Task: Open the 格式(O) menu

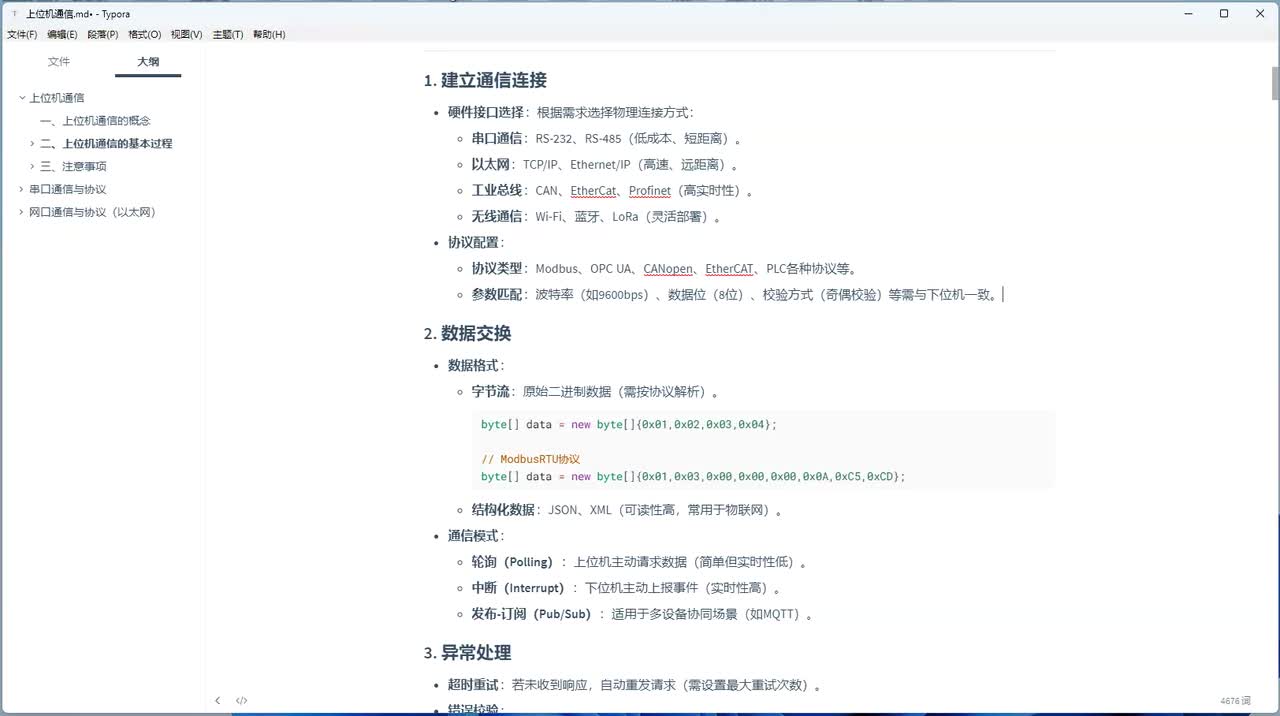Action: click(x=145, y=34)
